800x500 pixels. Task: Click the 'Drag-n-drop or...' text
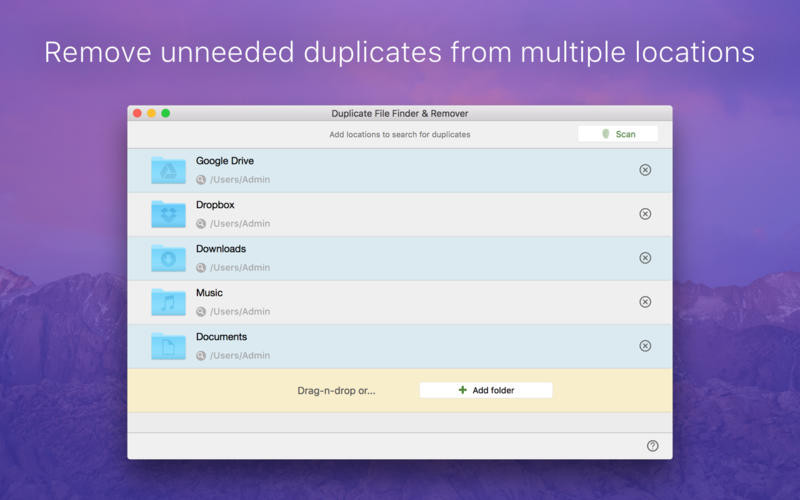click(336, 391)
